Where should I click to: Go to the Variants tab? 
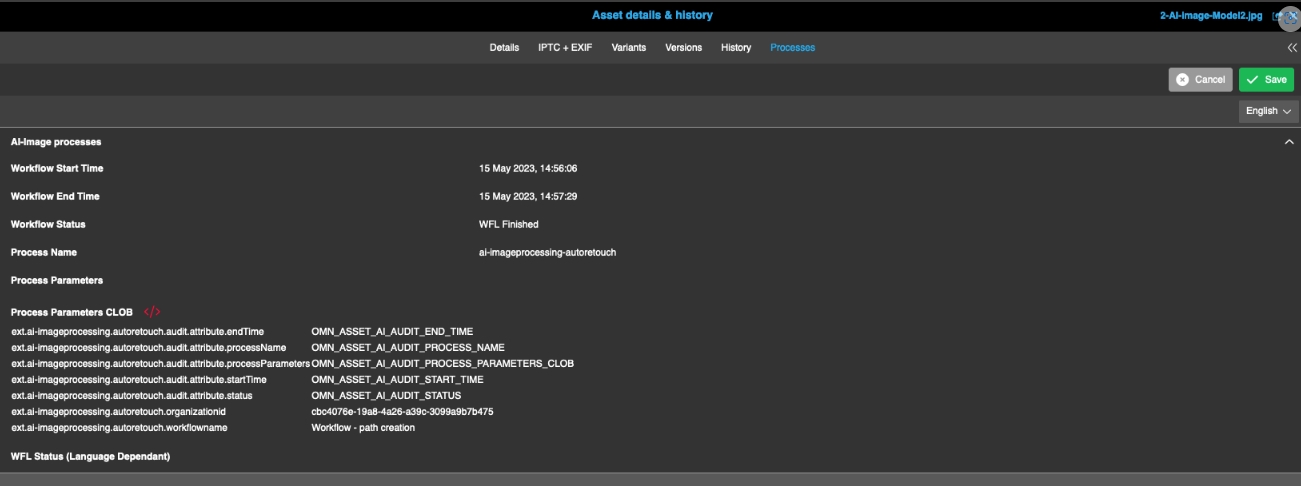pyautogui.click(x=629, y=48)
